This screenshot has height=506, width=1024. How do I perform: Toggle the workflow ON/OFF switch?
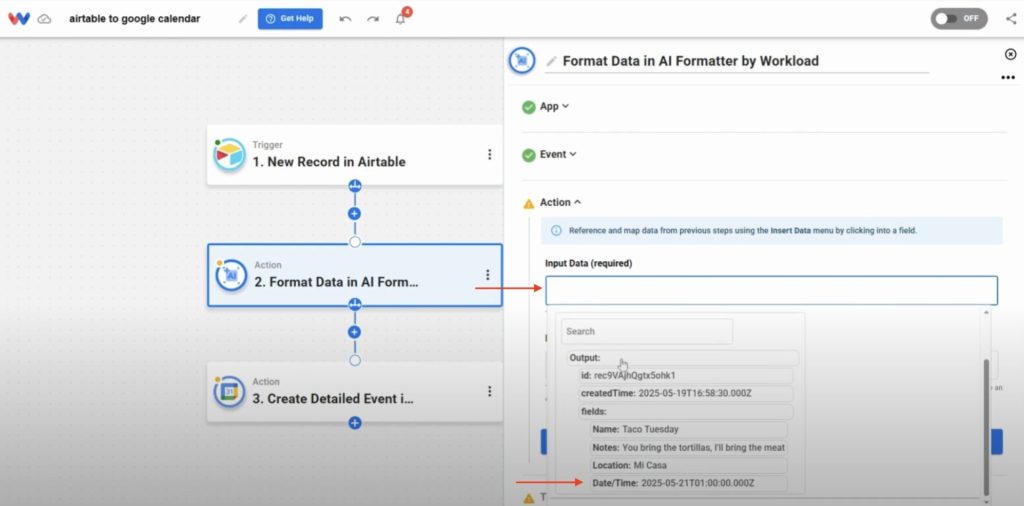[959, 18]
